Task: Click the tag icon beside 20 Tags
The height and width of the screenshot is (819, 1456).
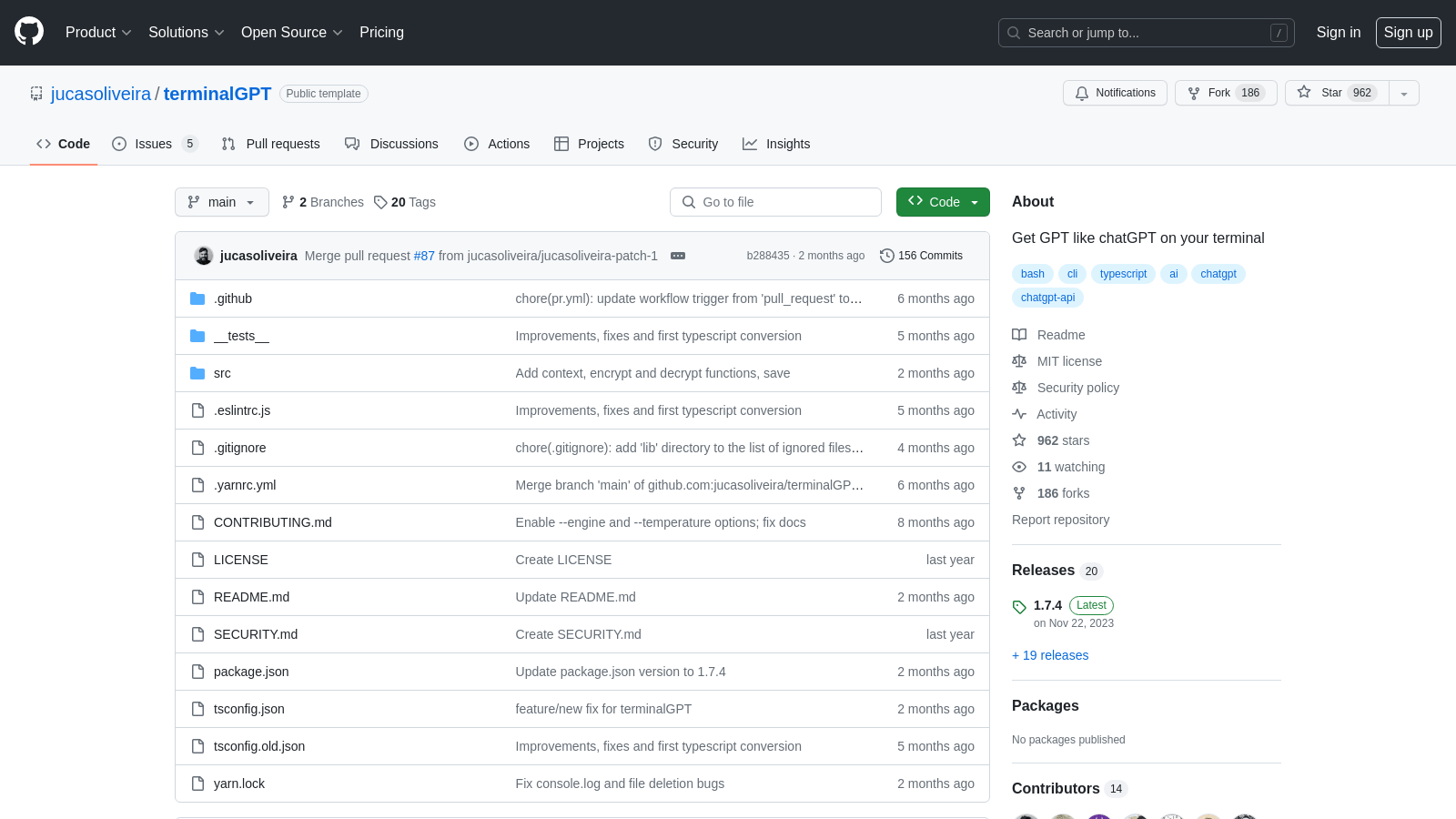Action: tap(380, 202)
